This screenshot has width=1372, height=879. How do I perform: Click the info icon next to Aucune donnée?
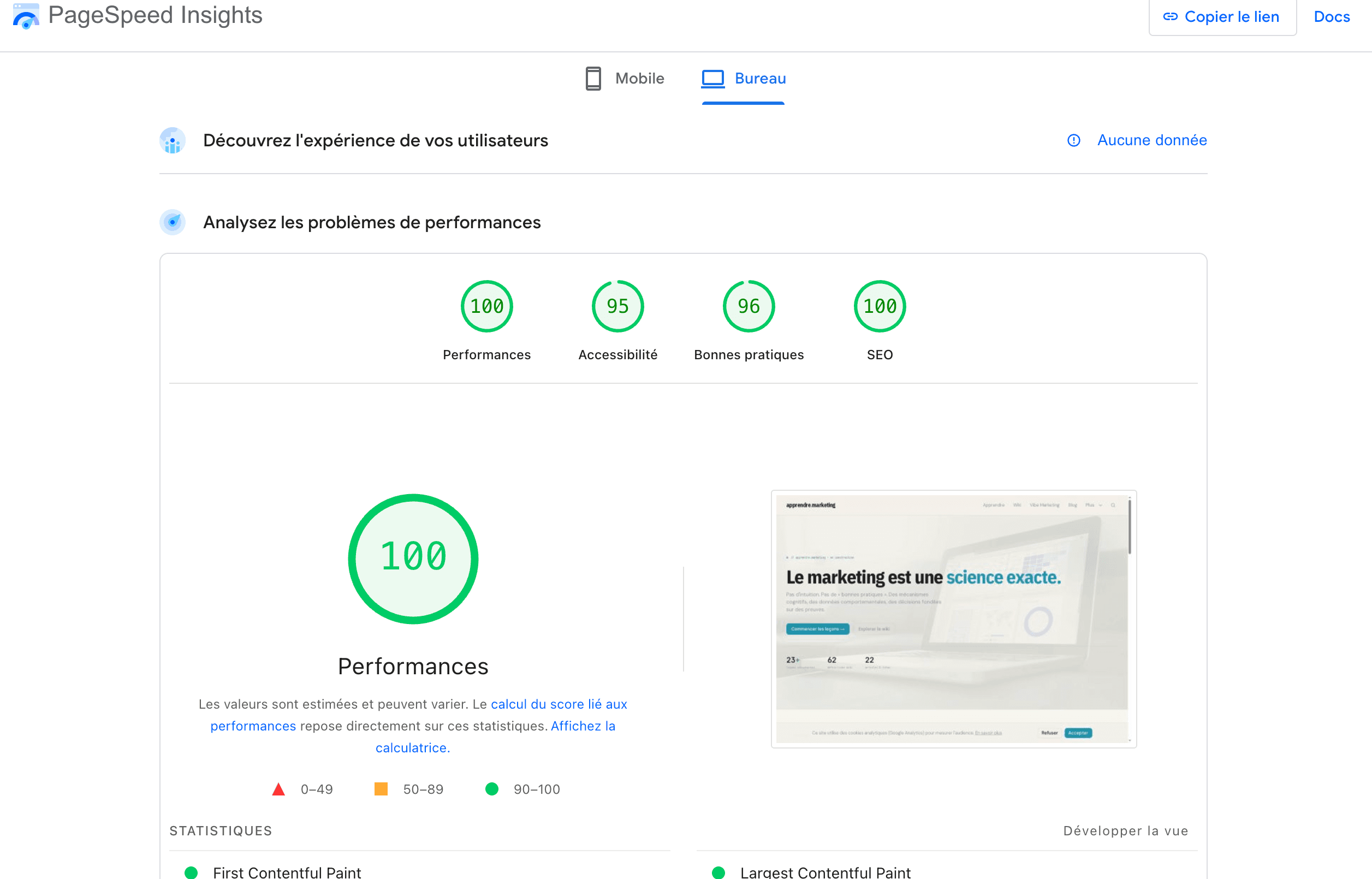[x=1073, y=140]
